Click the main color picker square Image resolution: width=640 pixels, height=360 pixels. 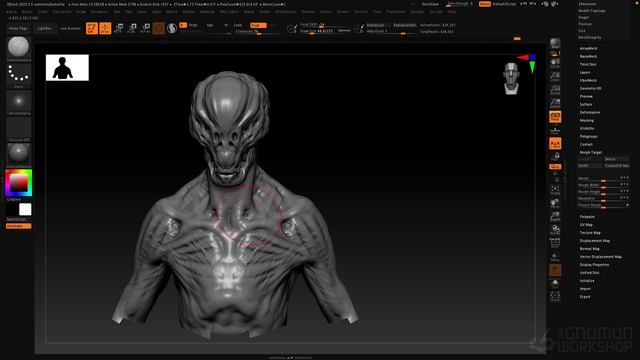tap(18, 182)
